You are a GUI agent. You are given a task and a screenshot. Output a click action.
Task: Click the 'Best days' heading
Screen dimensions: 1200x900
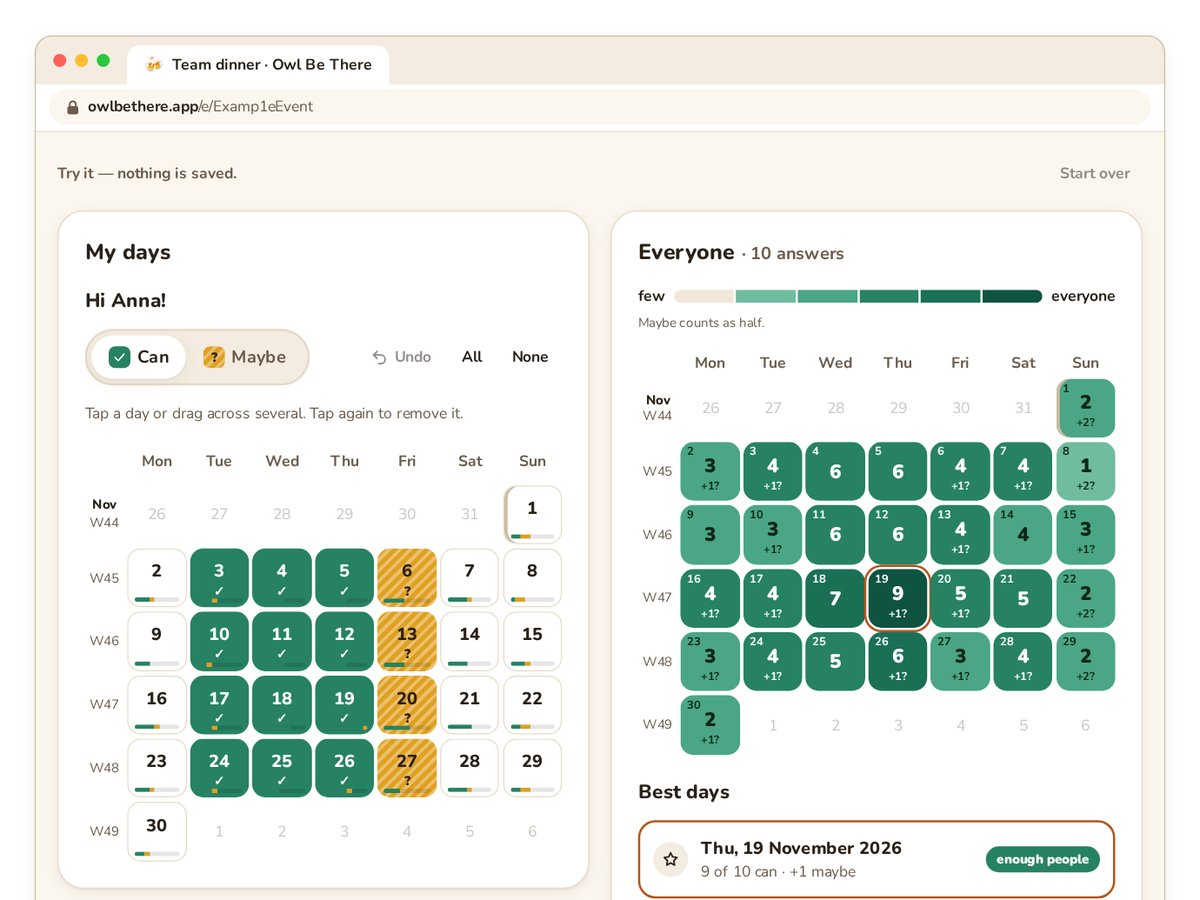point(684,792)
